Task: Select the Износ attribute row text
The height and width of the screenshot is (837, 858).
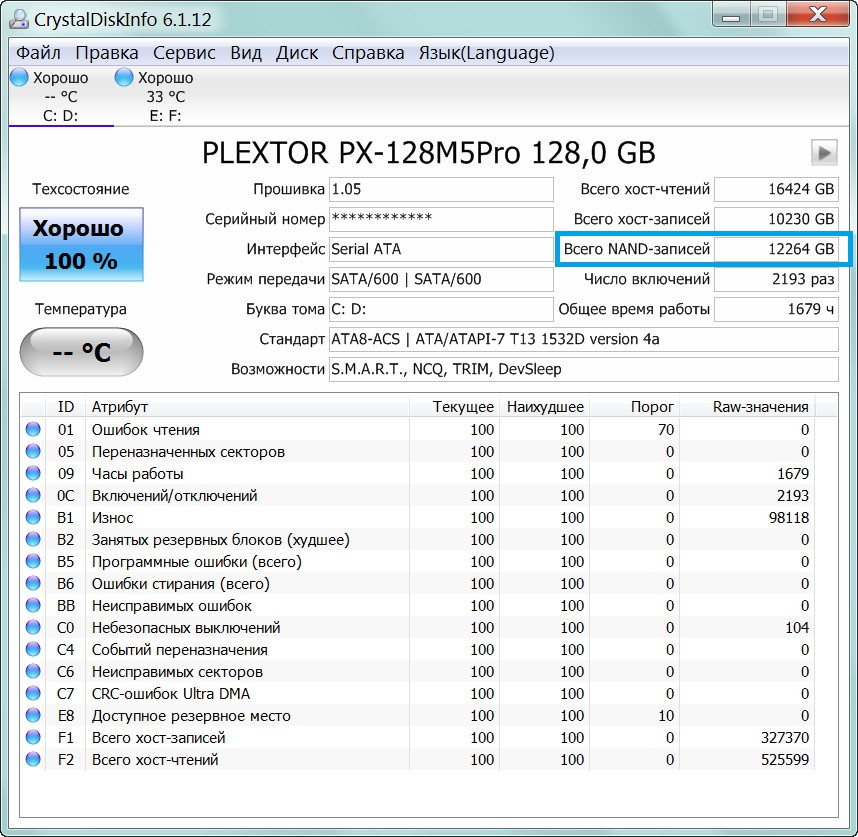Action: [x=112, y=518]
